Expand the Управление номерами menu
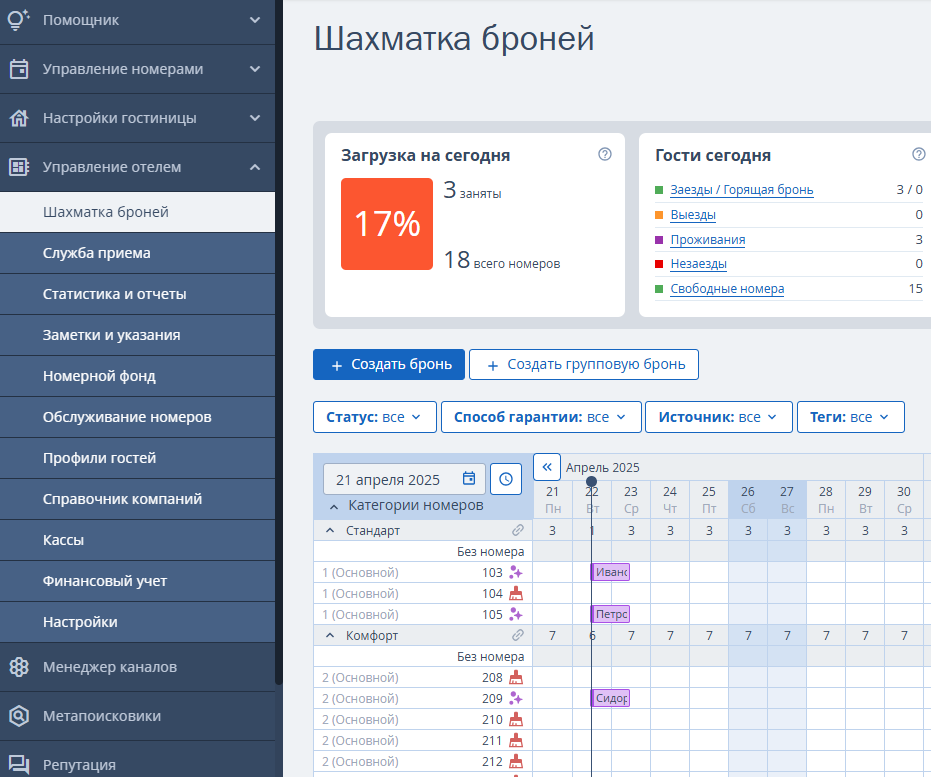The image size is (931, 777). point(137,69)
